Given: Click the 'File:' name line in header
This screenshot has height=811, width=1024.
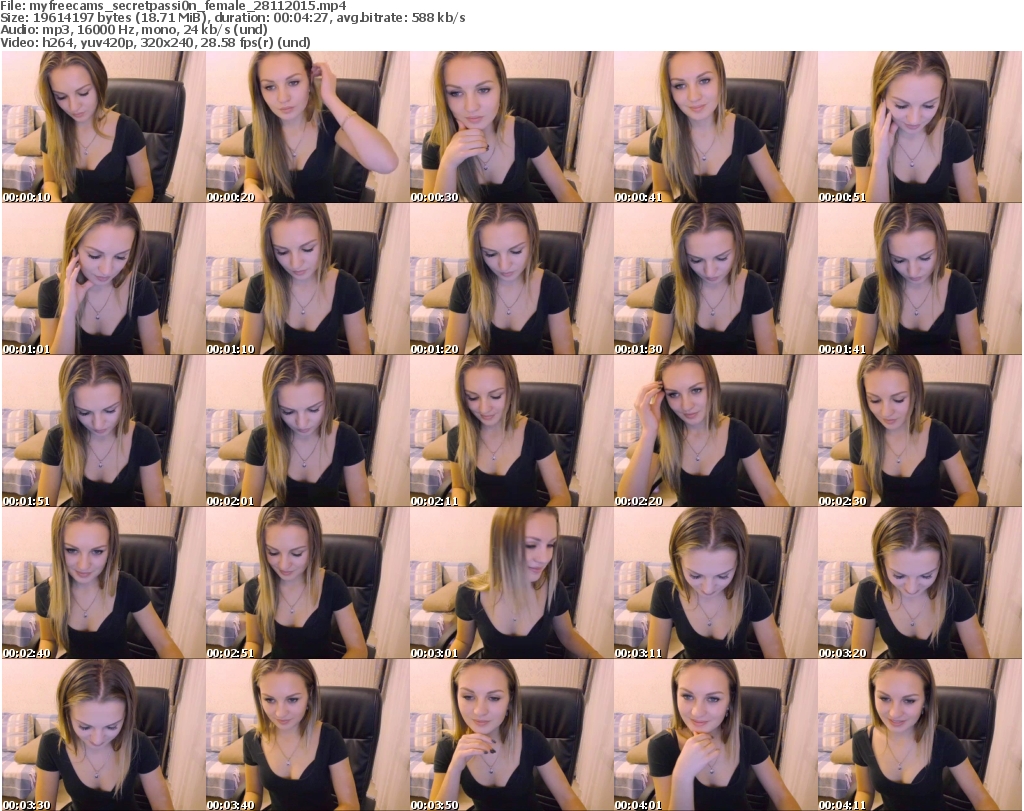Looking at the screenshot, I should pyautogui.click(x=173, y=6).
